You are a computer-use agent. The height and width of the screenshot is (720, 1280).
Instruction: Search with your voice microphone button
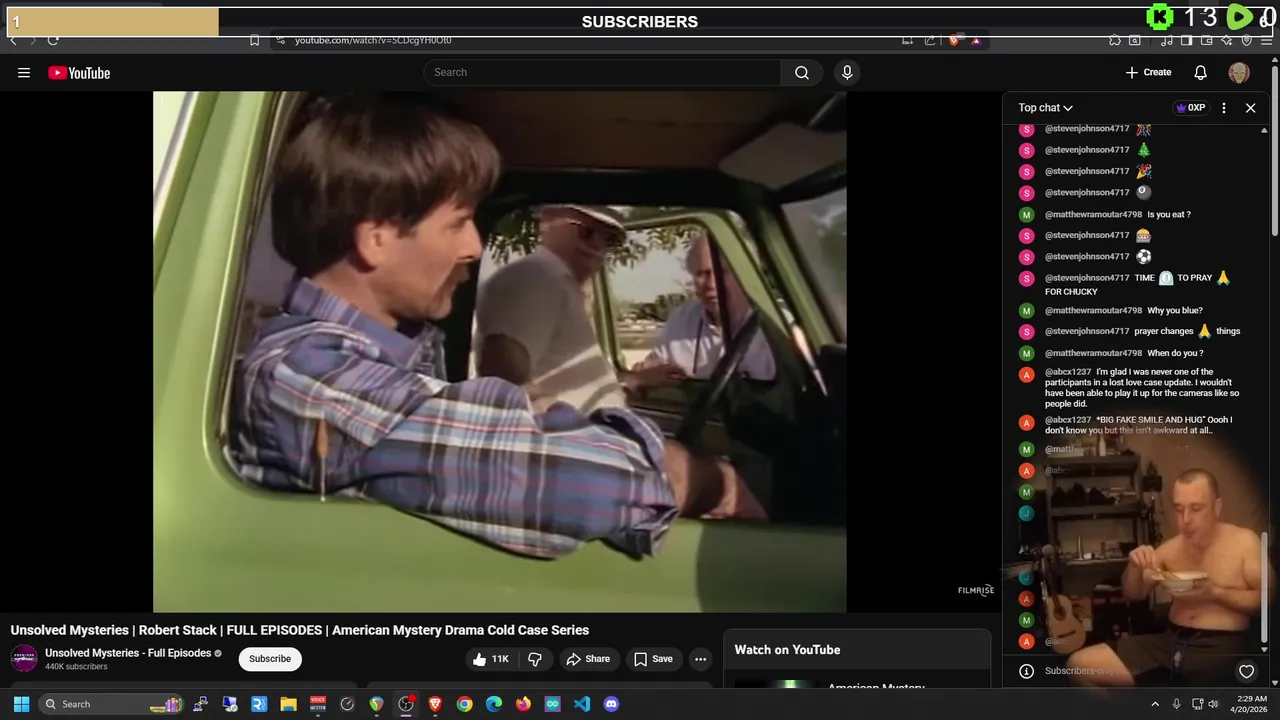coord(847,72)
